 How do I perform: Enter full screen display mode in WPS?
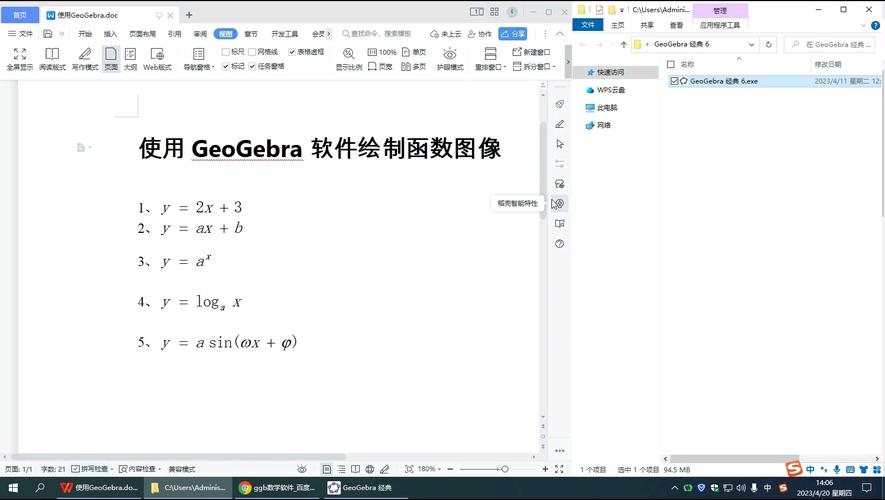(x=20, y=59)
